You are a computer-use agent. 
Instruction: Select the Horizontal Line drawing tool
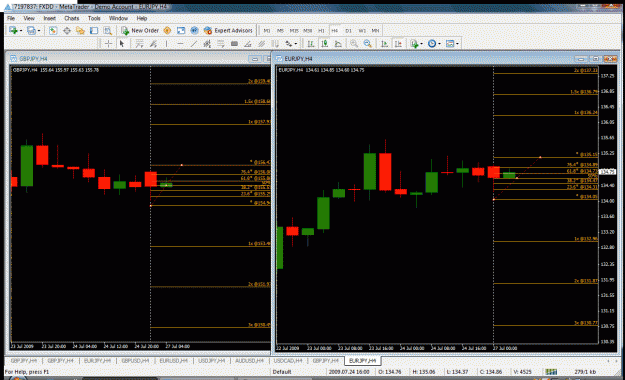point(180,43)
